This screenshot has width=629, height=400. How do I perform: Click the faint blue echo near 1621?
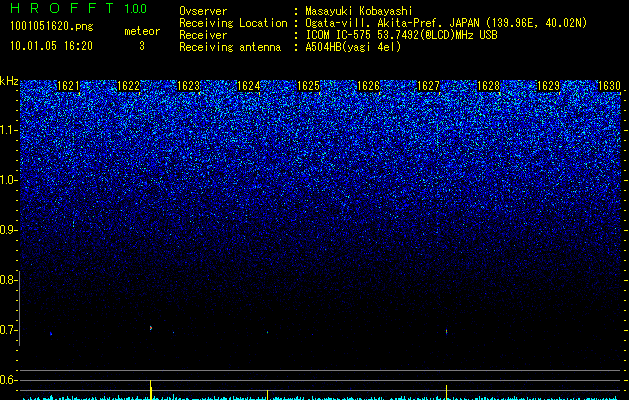coord(51,333)
